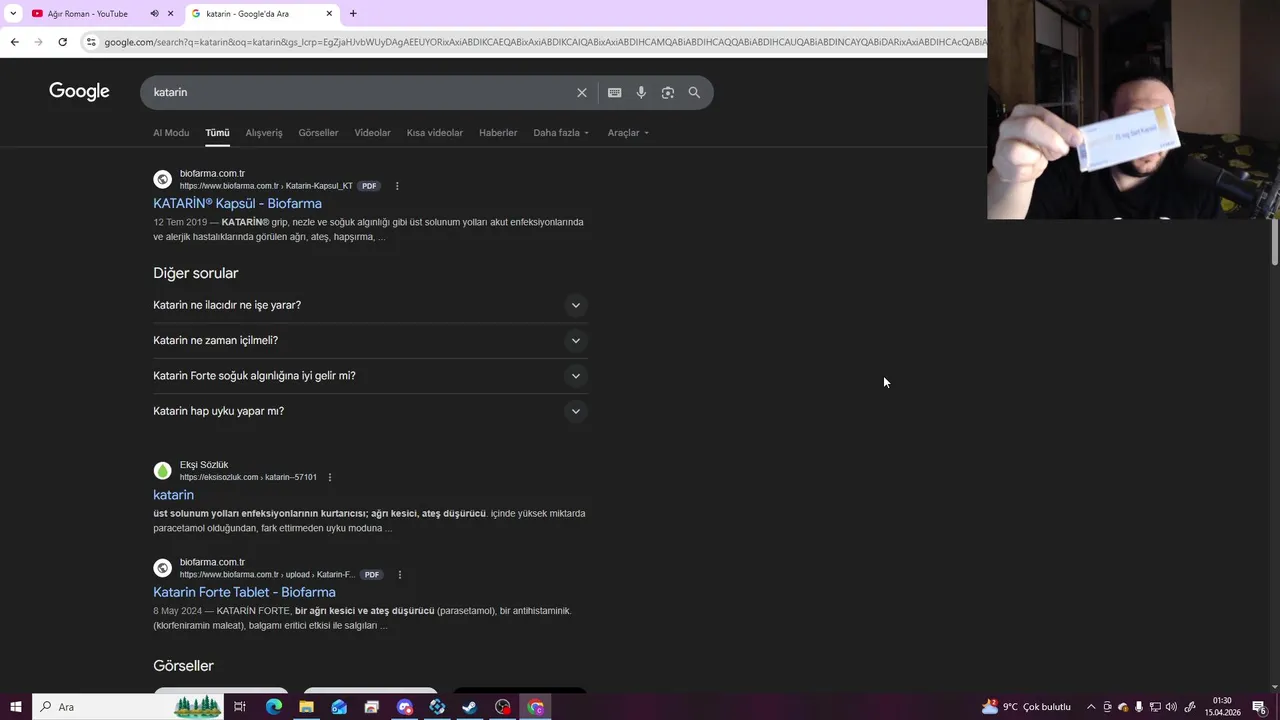Click the browser address bar URL
The height and width of the screenshot is (720, 1280).
click(x=545, y=42)
